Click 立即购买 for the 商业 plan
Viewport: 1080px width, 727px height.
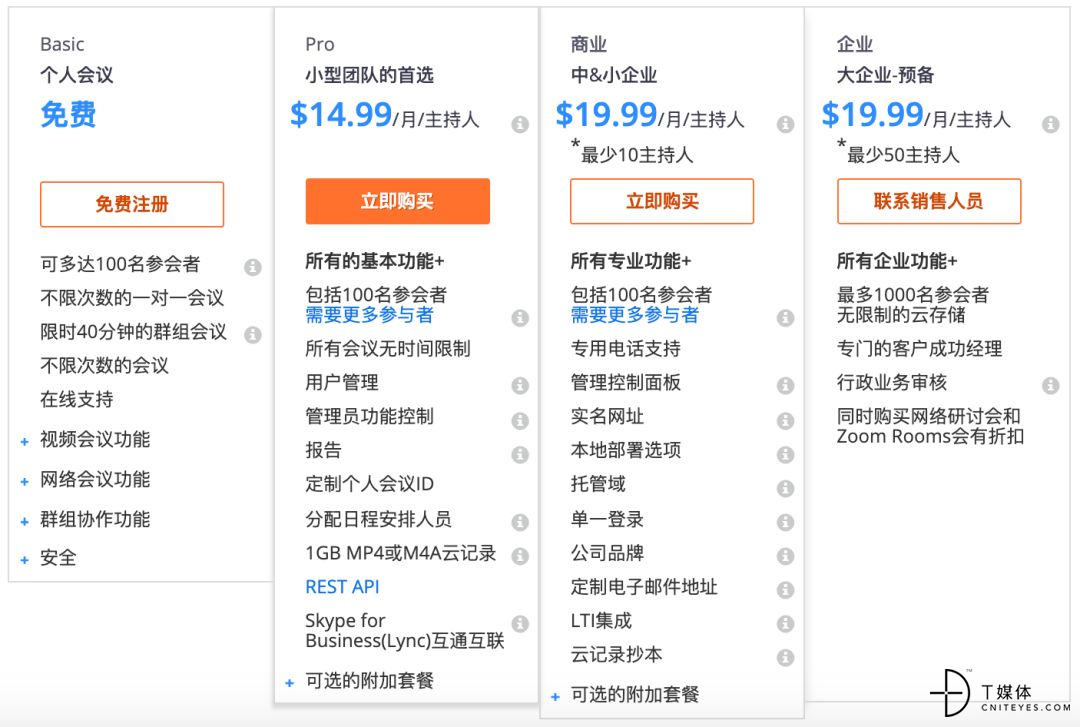pyautogui.click(x=662, y=201)
